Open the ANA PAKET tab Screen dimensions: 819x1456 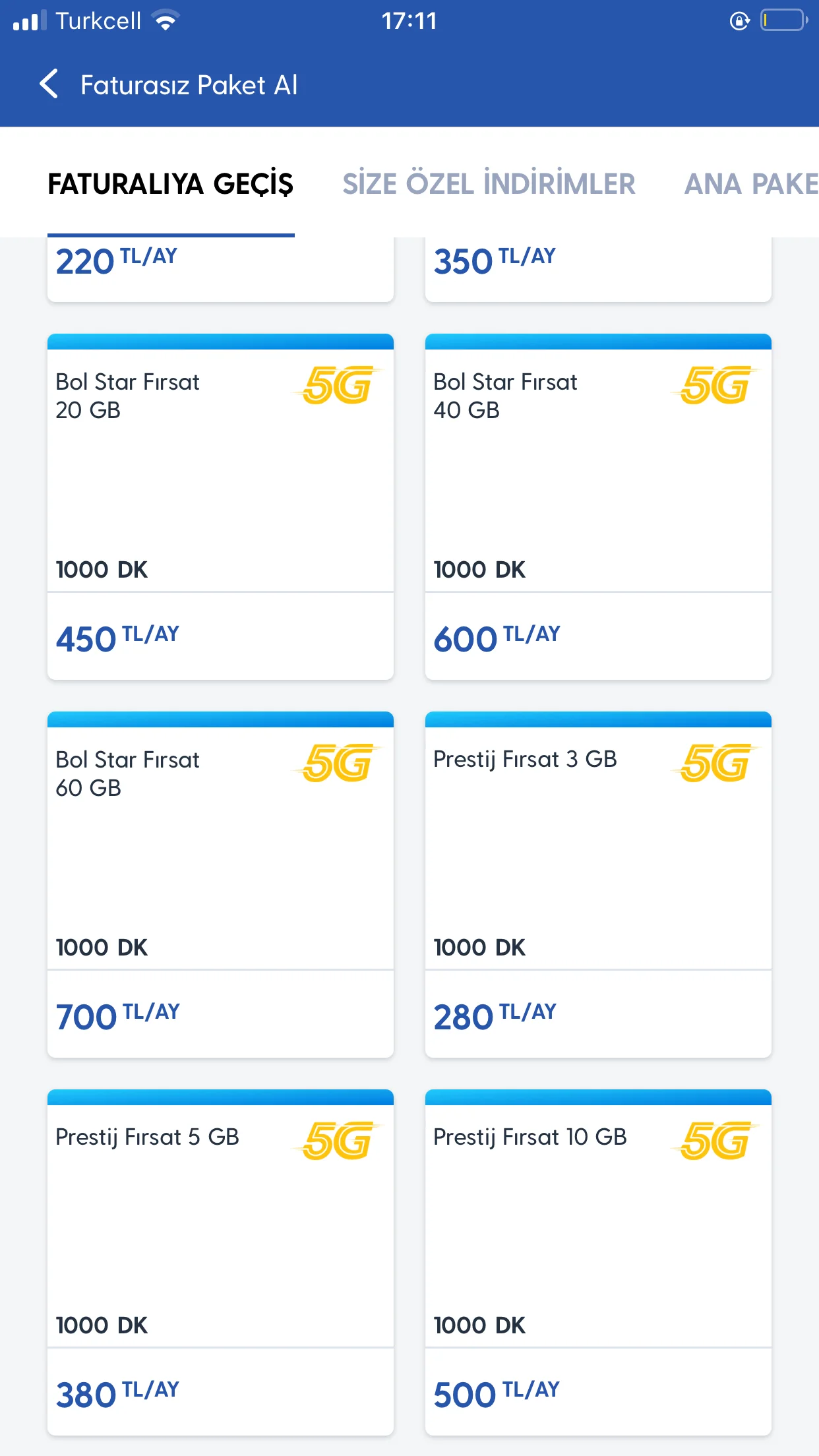point(752,184)
